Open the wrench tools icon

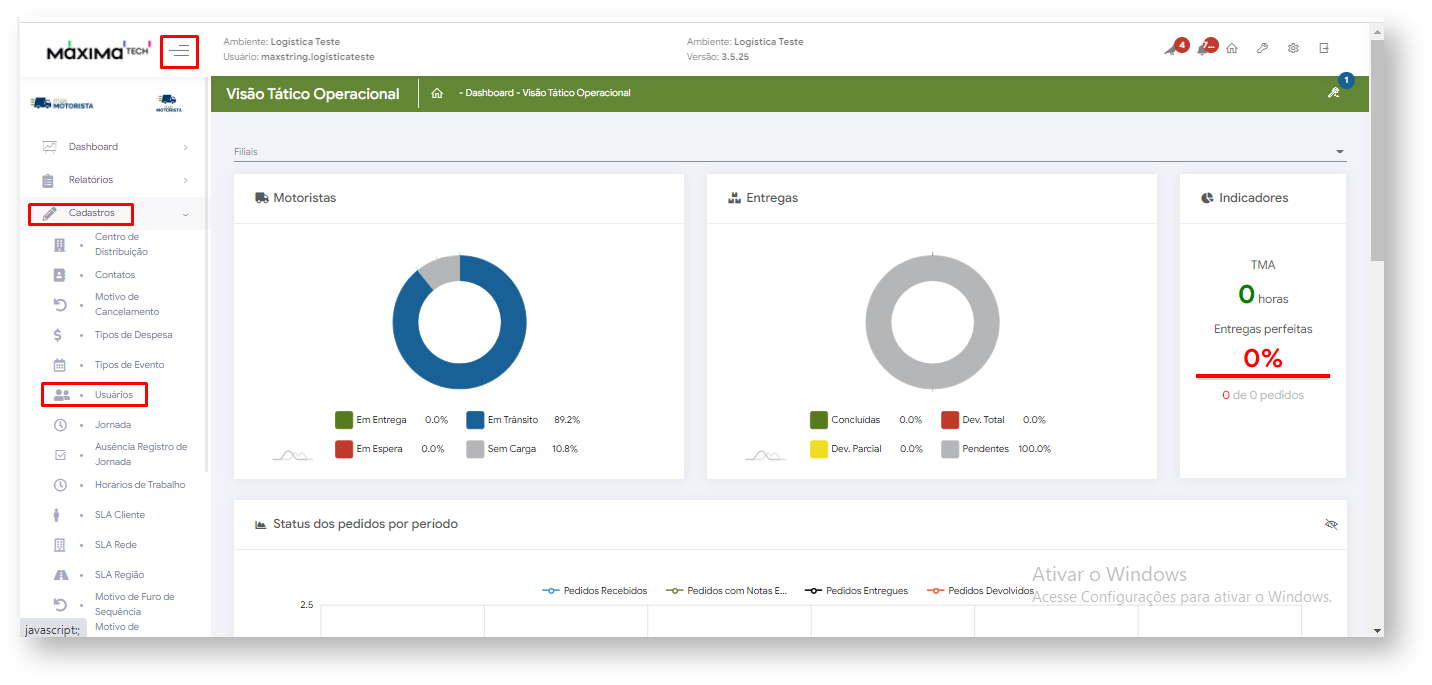(1262, 48)
